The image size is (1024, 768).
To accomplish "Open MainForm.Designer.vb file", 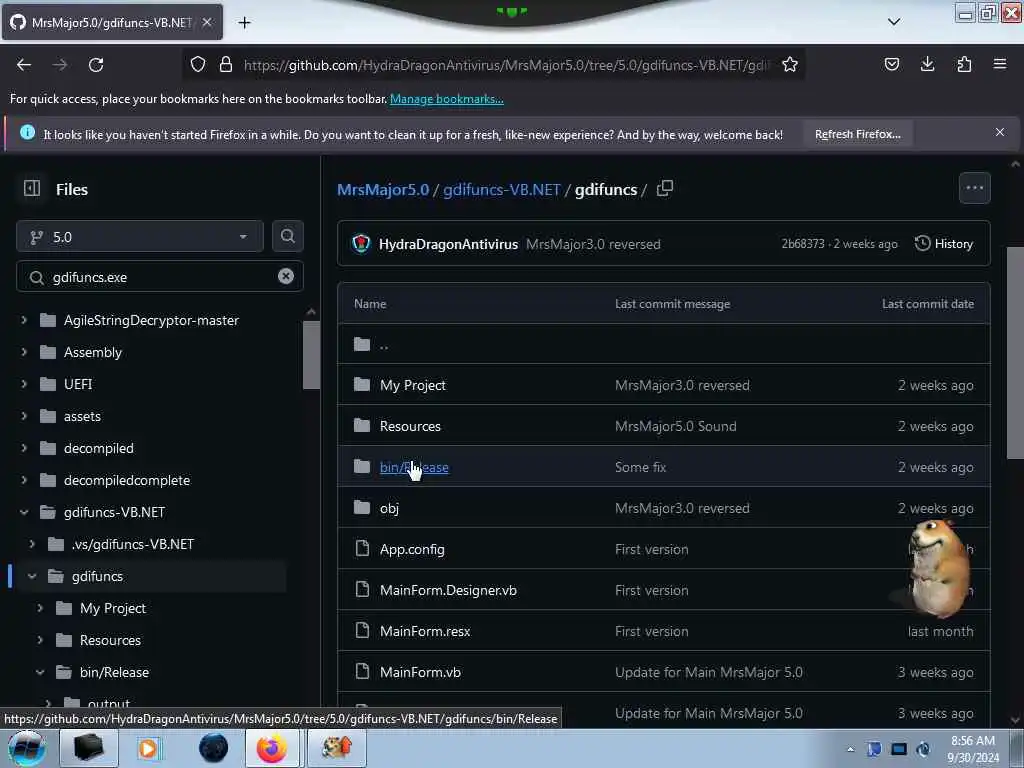I will tap(448, 590).
